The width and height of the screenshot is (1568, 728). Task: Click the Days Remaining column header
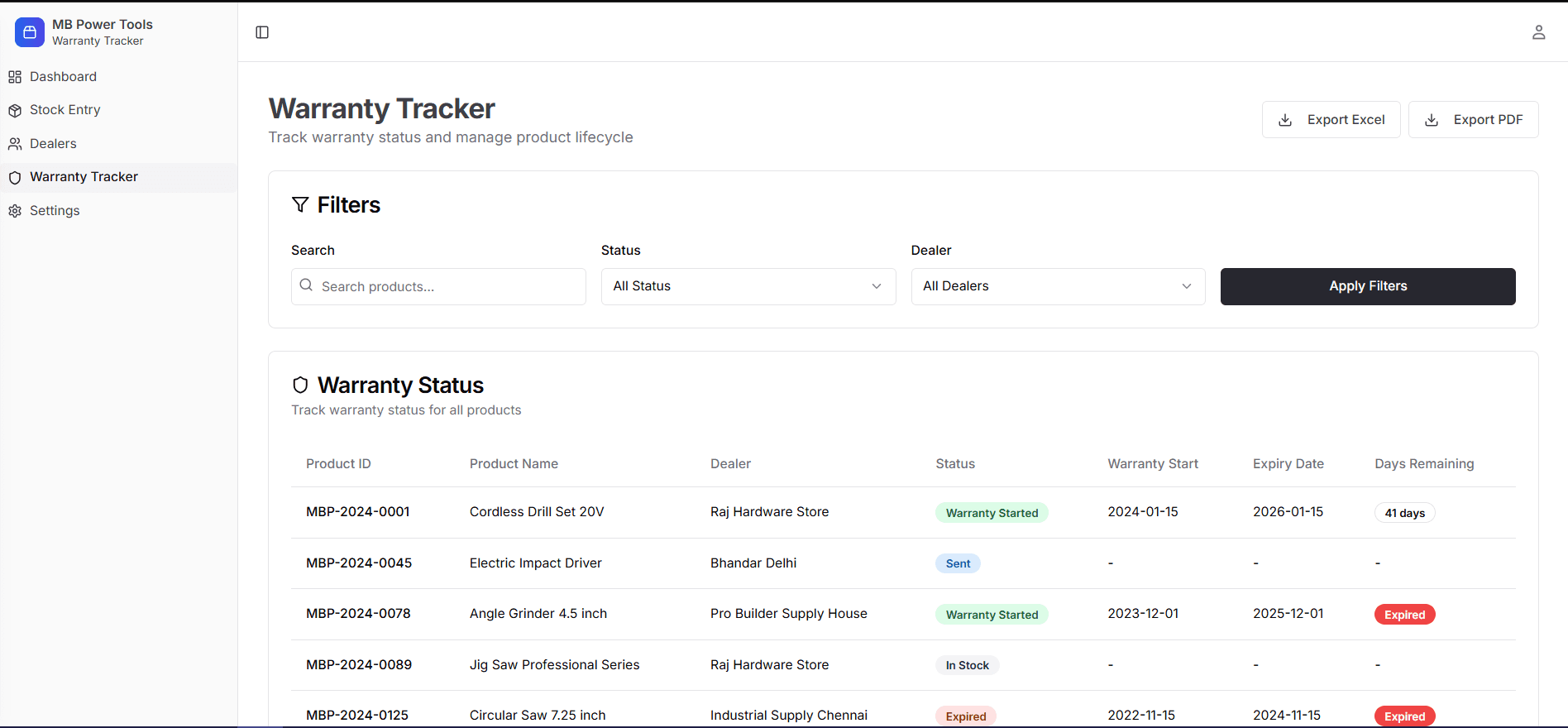pyautogui.click(x=1423, y=464)
